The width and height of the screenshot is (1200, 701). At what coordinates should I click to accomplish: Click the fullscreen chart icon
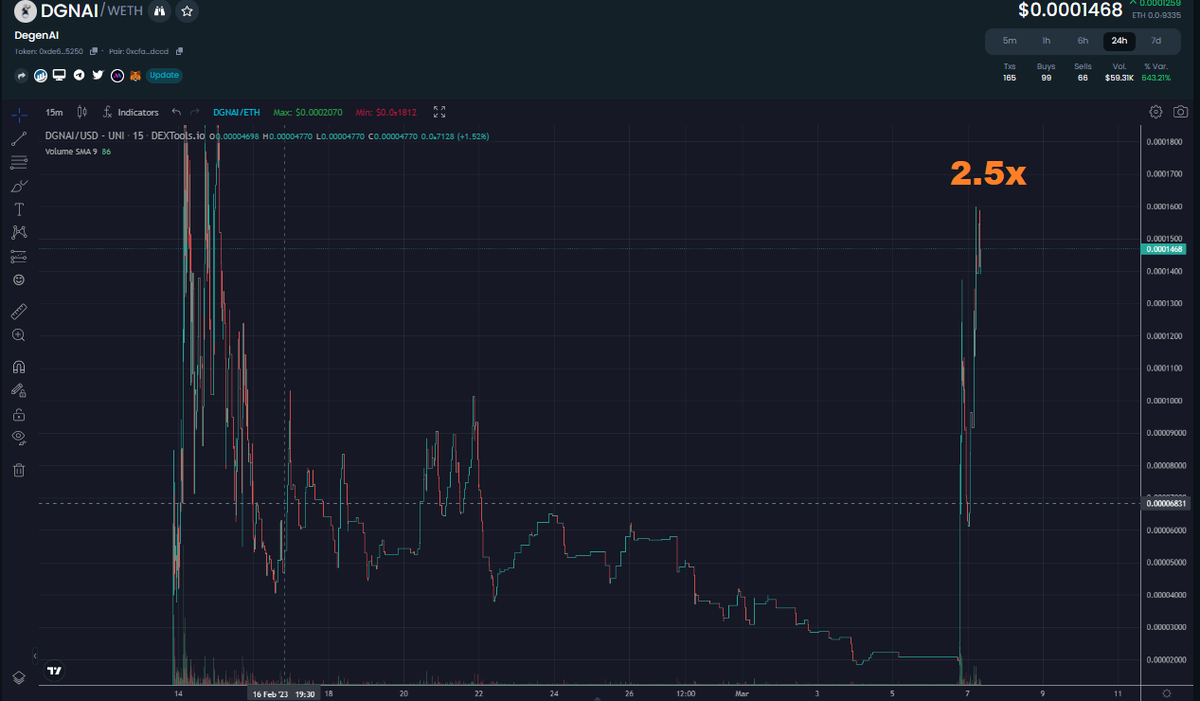[440, 113]
